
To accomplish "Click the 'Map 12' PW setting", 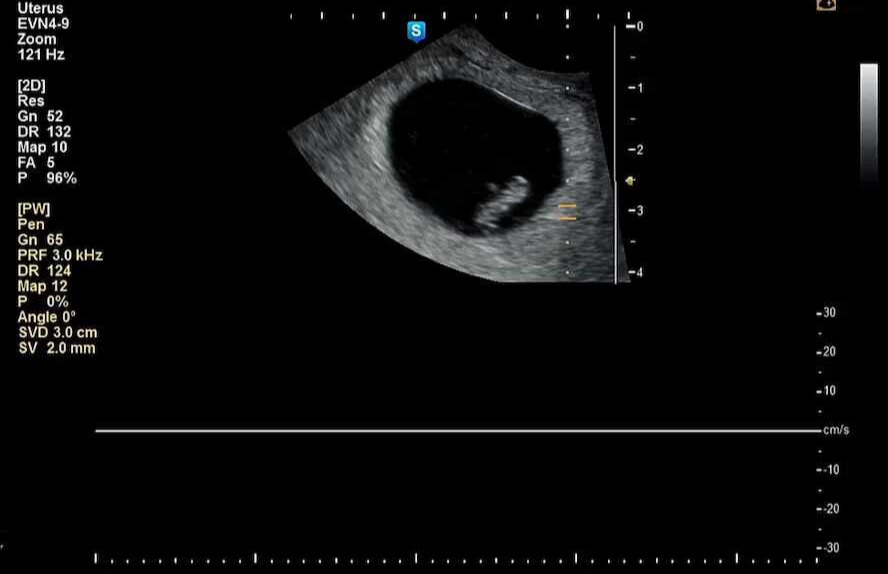I will [x=42, y=286].
